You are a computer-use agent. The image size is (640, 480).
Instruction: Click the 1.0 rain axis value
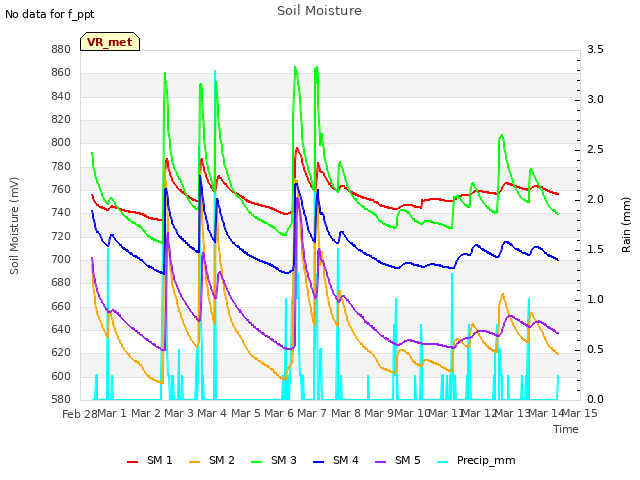click(595, 300)
